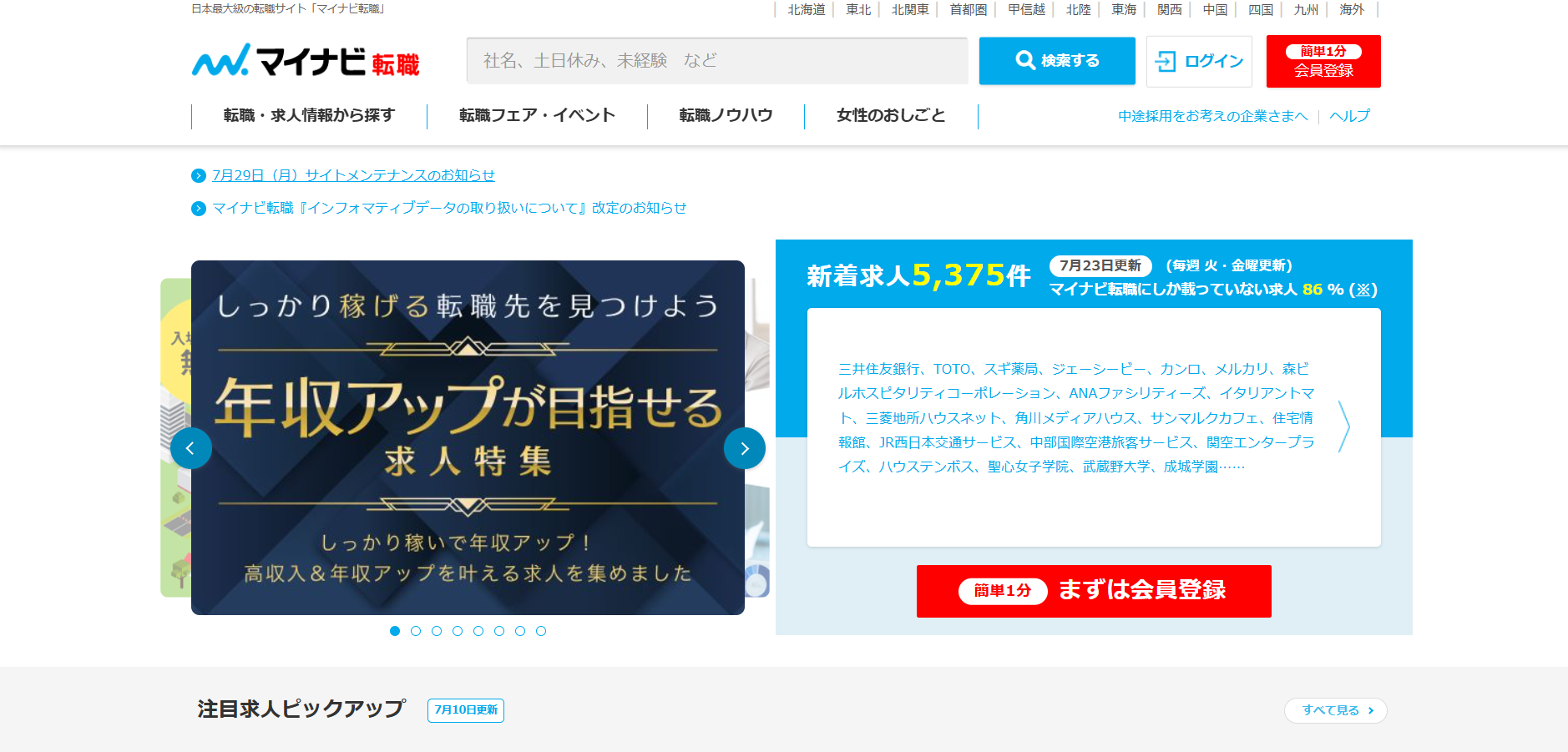Click the 年収アップ feature banner

coord(468,437)
